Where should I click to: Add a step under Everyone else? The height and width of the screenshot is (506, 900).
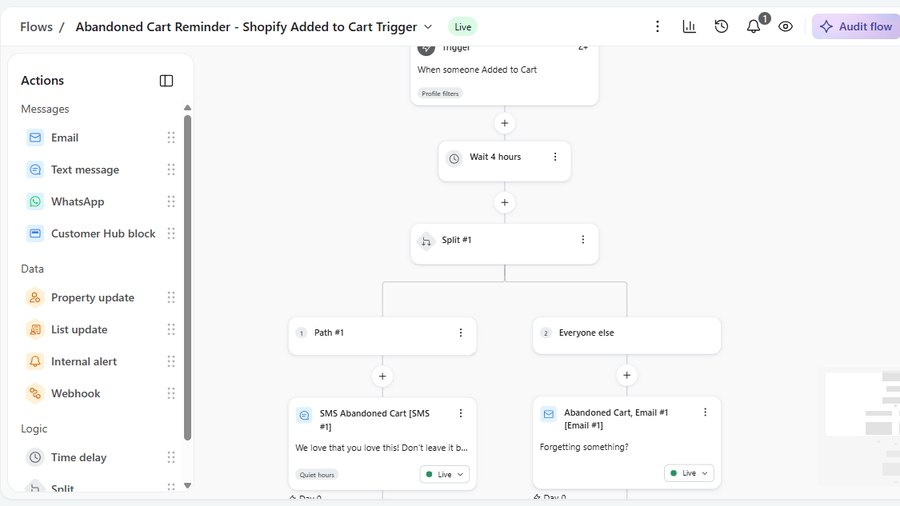pyautogui.click(x=627, y=375)
